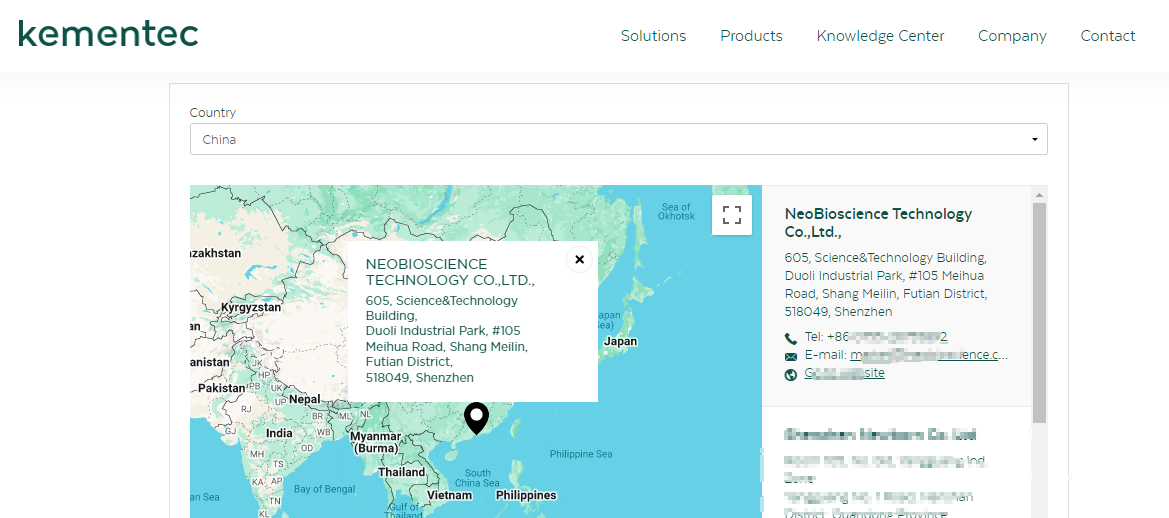Select NeoBioscience Technology Co.,Ltd. list heading
Viewport: 1169px width, 518px height.
pos(878,223)
